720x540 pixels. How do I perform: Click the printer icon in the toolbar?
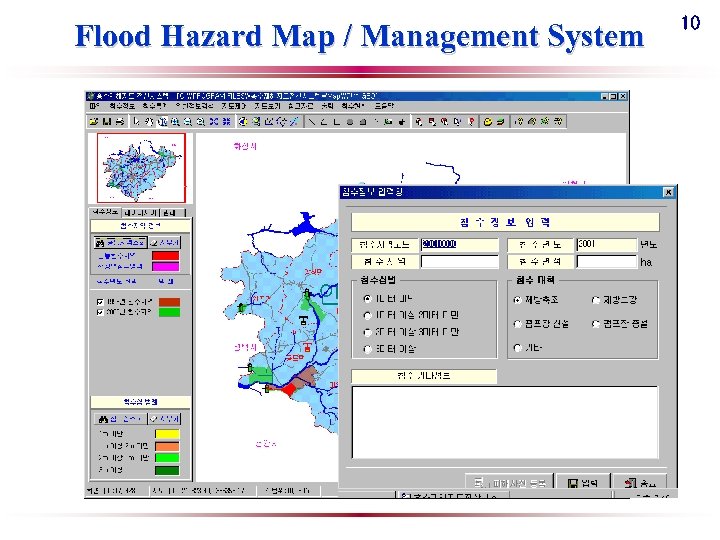tap(119, 122)
